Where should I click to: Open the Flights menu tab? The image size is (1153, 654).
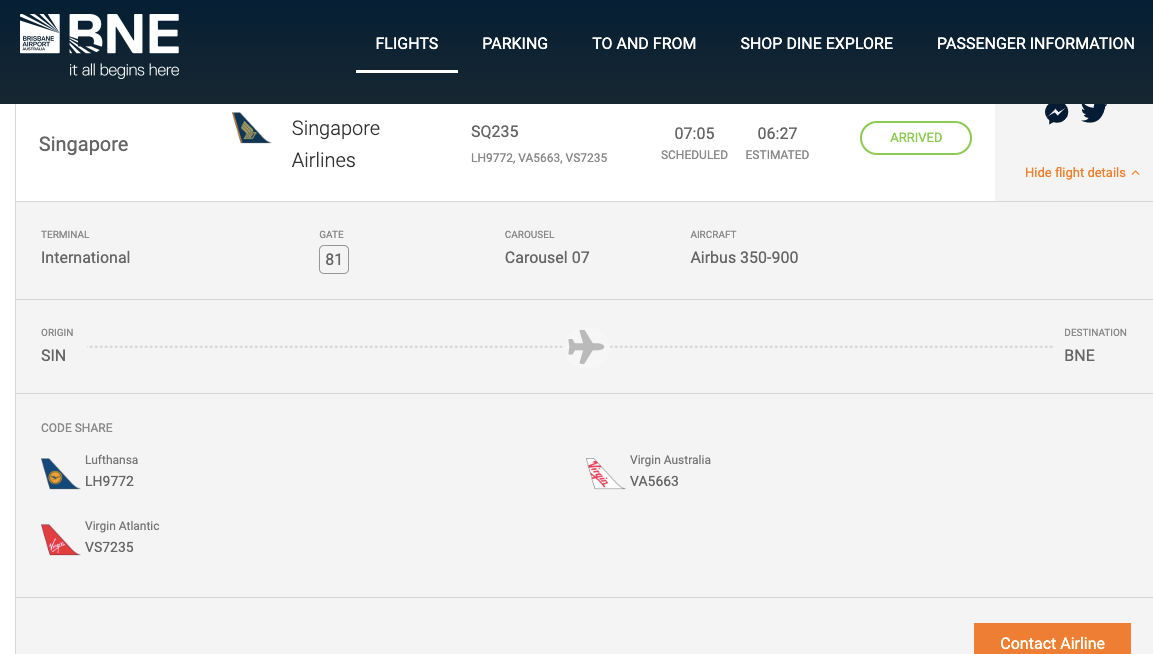click(x=407, y=43)
